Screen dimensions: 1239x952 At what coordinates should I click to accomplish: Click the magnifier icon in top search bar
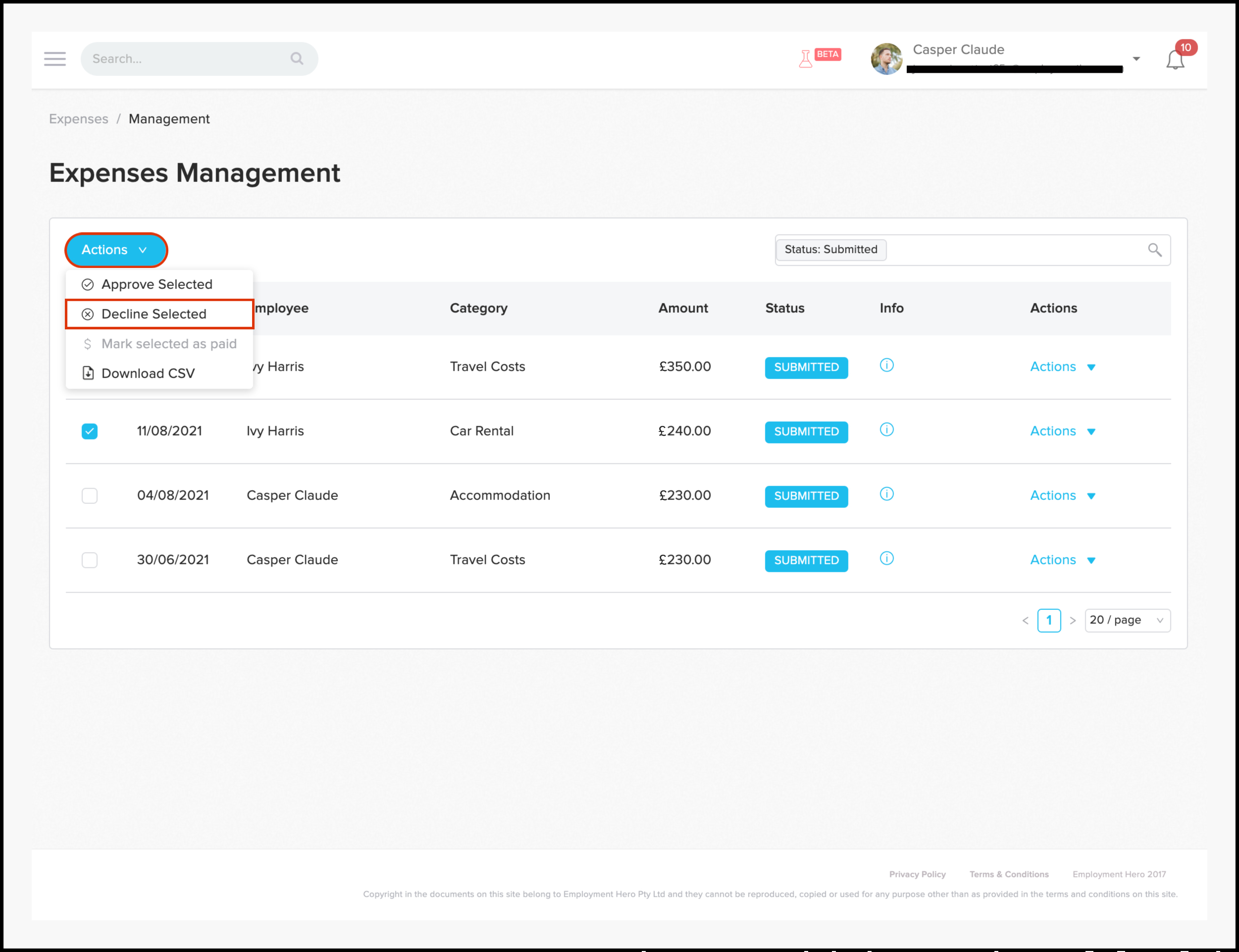297,58
